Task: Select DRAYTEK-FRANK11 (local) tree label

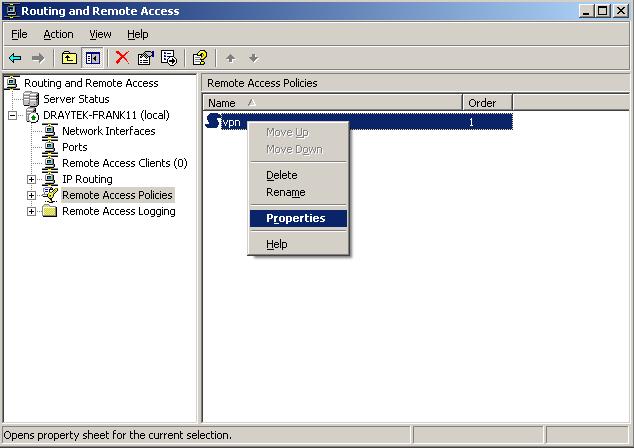Action: (106, 115)
